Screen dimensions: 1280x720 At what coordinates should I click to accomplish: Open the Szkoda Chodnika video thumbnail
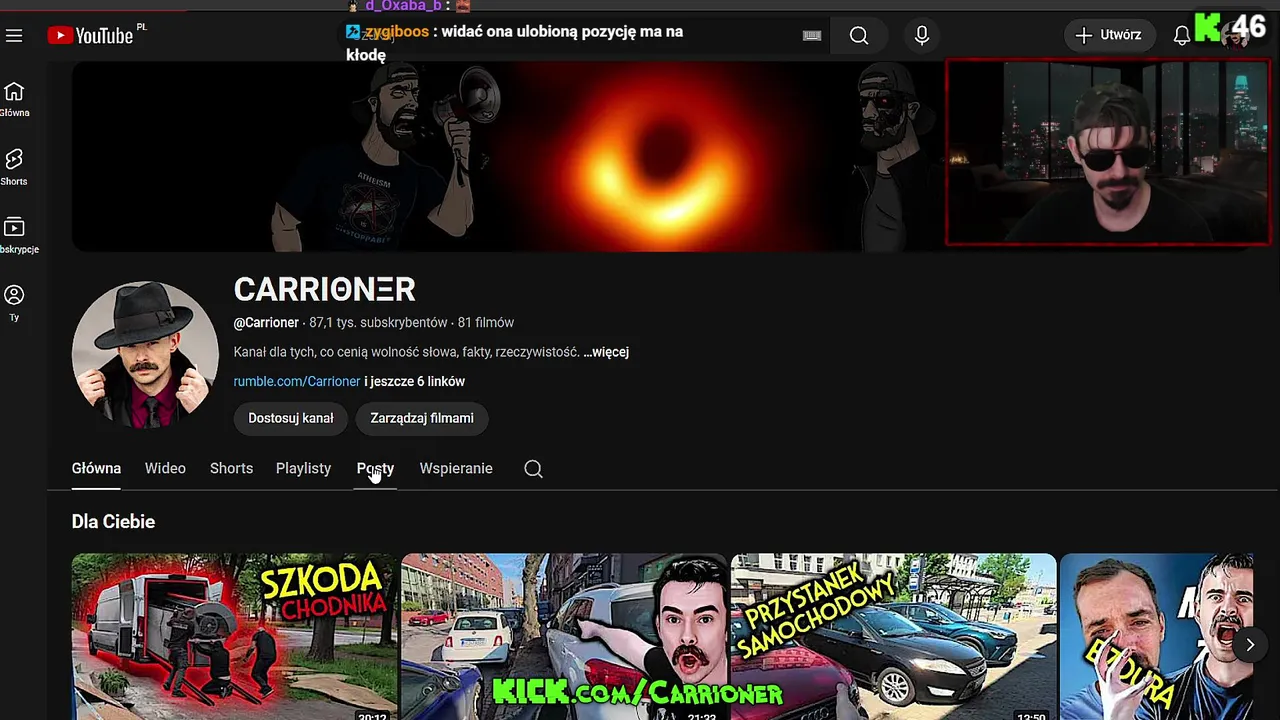[234, 637]
